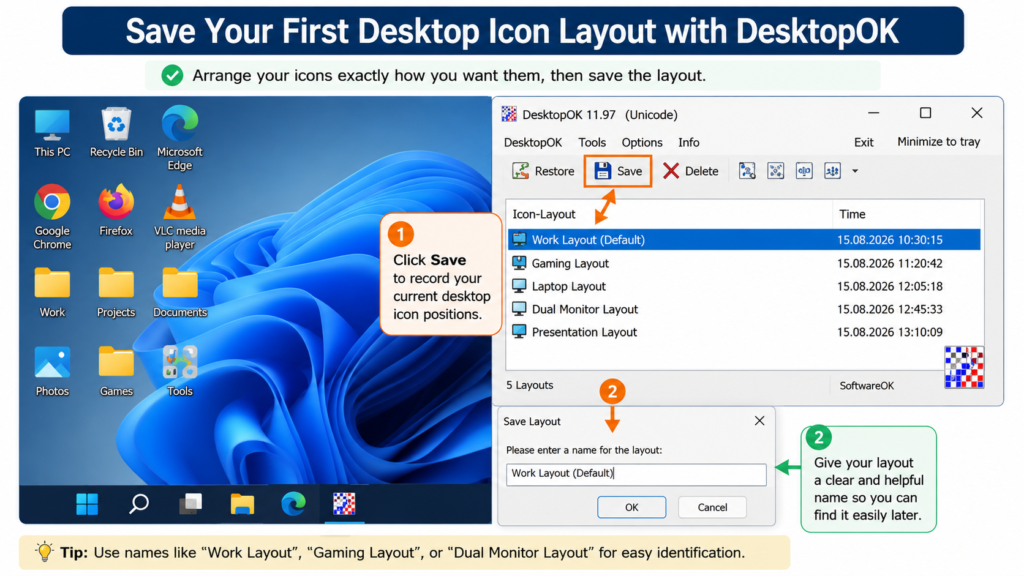The image size is (1024, 576).
Task: Click Exit in the menu bar
Action: 863,142
